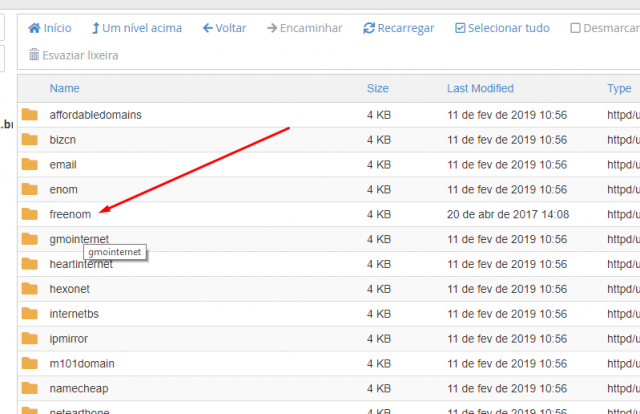This screenshot has width=640, height=414.
Task: Click Encaminhar forward button
Action: 304,28
